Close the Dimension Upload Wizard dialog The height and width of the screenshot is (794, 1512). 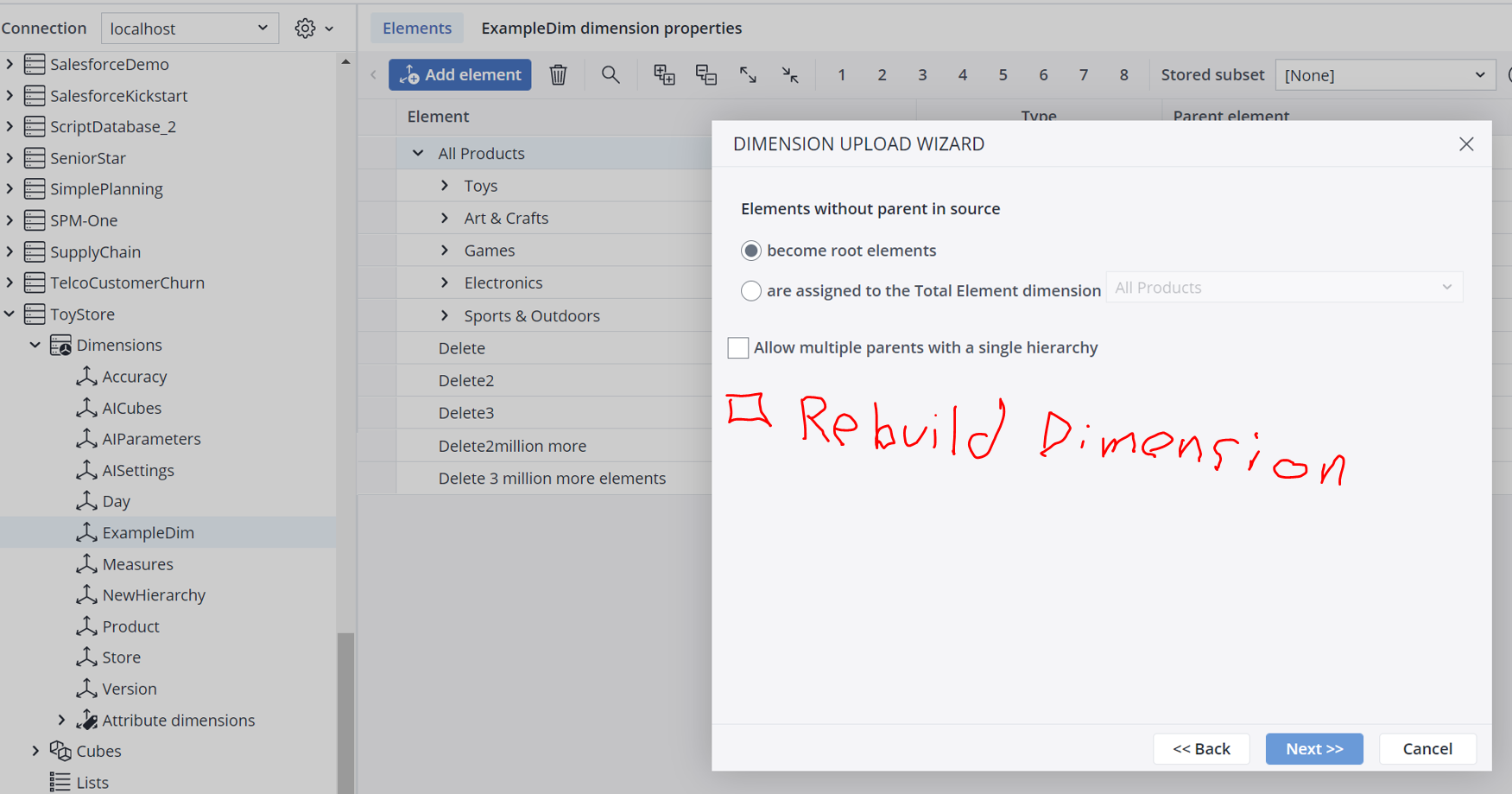[1466, 144]
